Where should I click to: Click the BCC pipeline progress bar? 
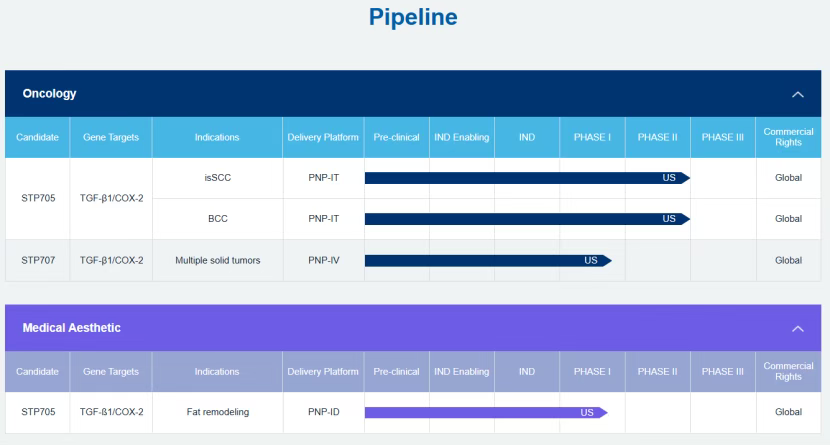(x=526, y=219)
